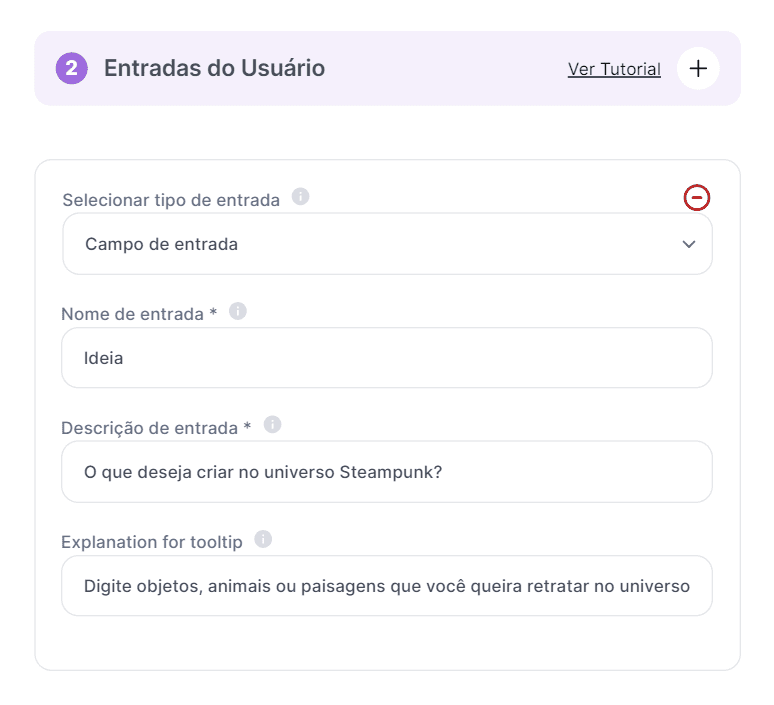This screenshot has width=774, height=705.
Task: Click the chevron arrow in input type selector
Action: pos(688,244)
